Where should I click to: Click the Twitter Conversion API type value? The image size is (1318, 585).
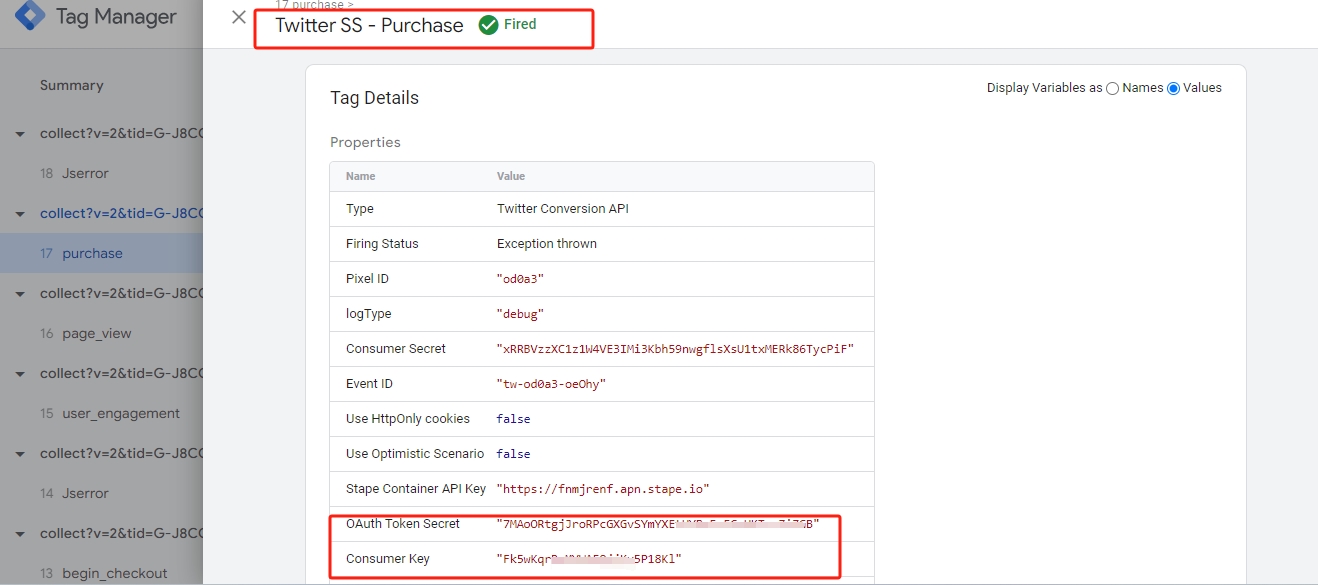(x=563, y=209)
